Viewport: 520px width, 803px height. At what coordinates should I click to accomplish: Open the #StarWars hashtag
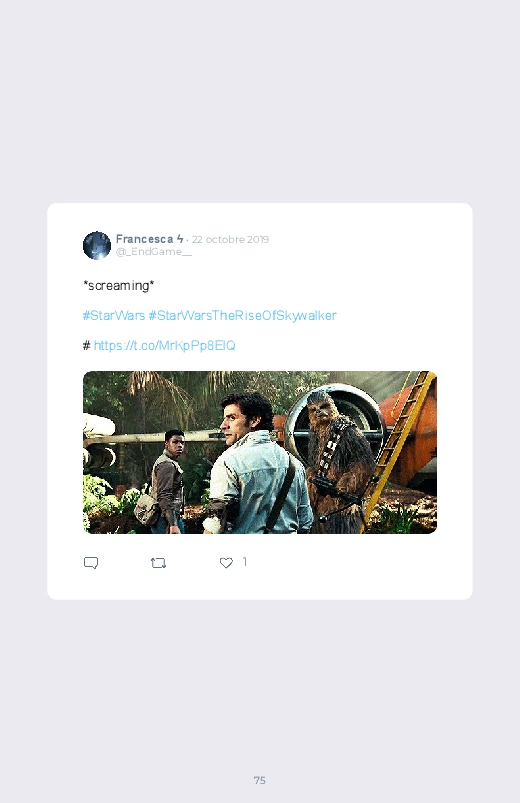point(114,315)
